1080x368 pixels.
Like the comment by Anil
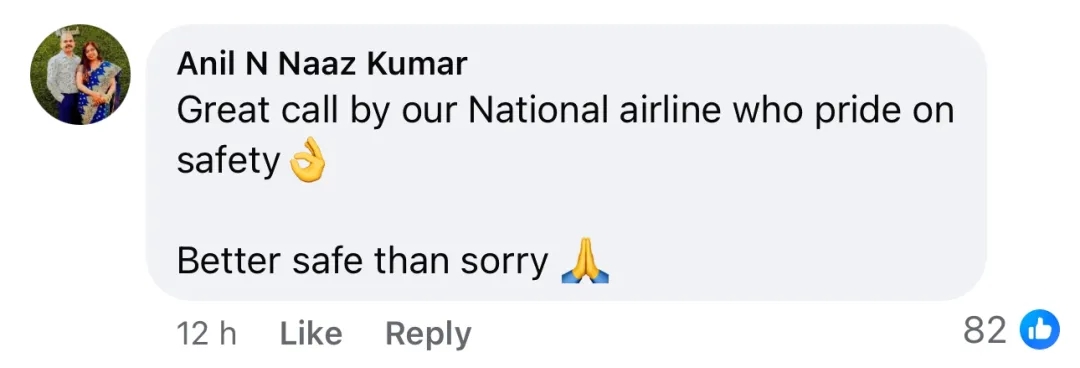click(x=311, y=334)
